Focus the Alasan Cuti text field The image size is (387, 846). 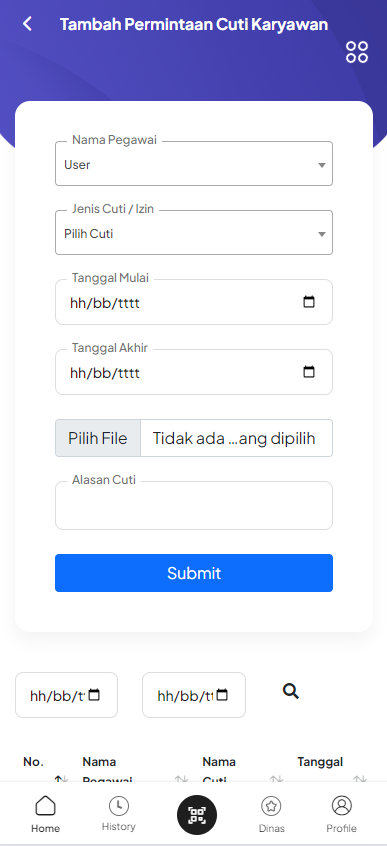194,506
